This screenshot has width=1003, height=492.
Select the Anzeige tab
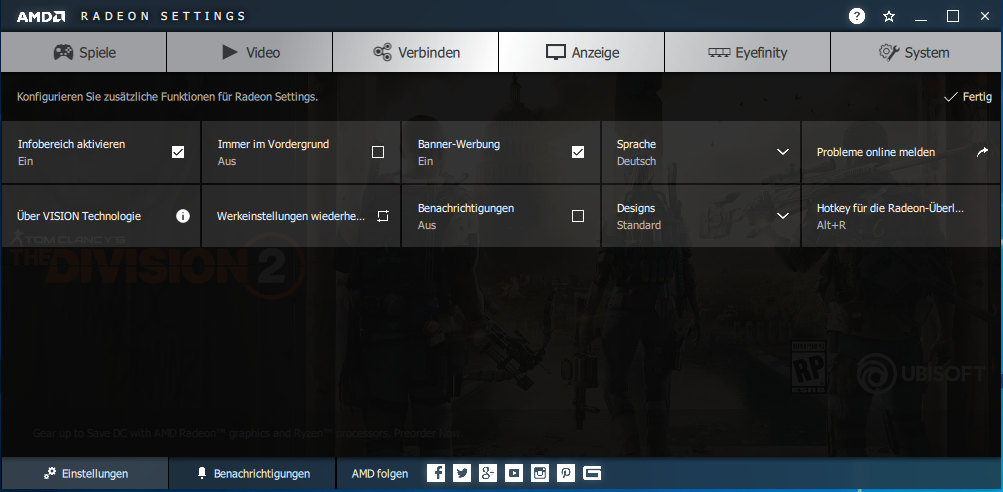coord(581,52)
